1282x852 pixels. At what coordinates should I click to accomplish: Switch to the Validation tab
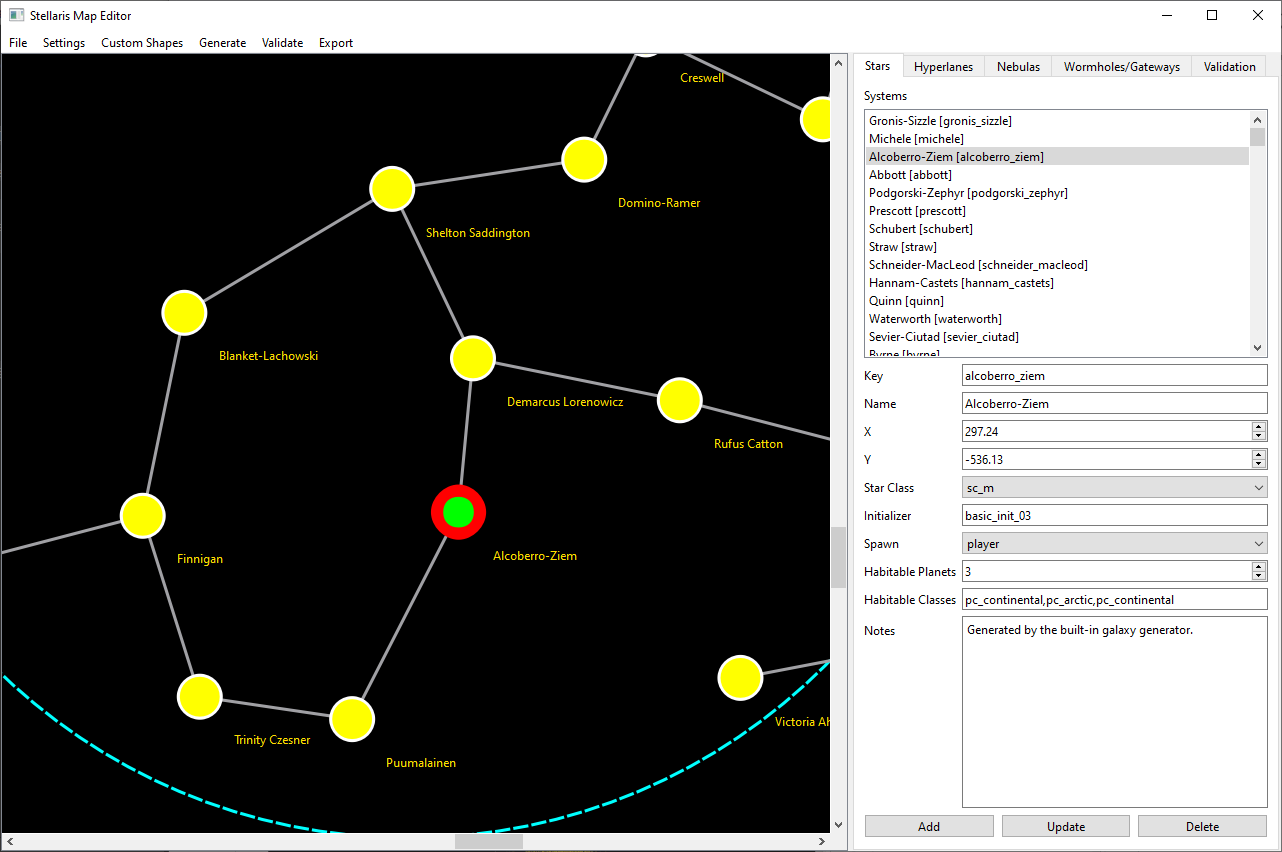click(x=1229, y=67)
